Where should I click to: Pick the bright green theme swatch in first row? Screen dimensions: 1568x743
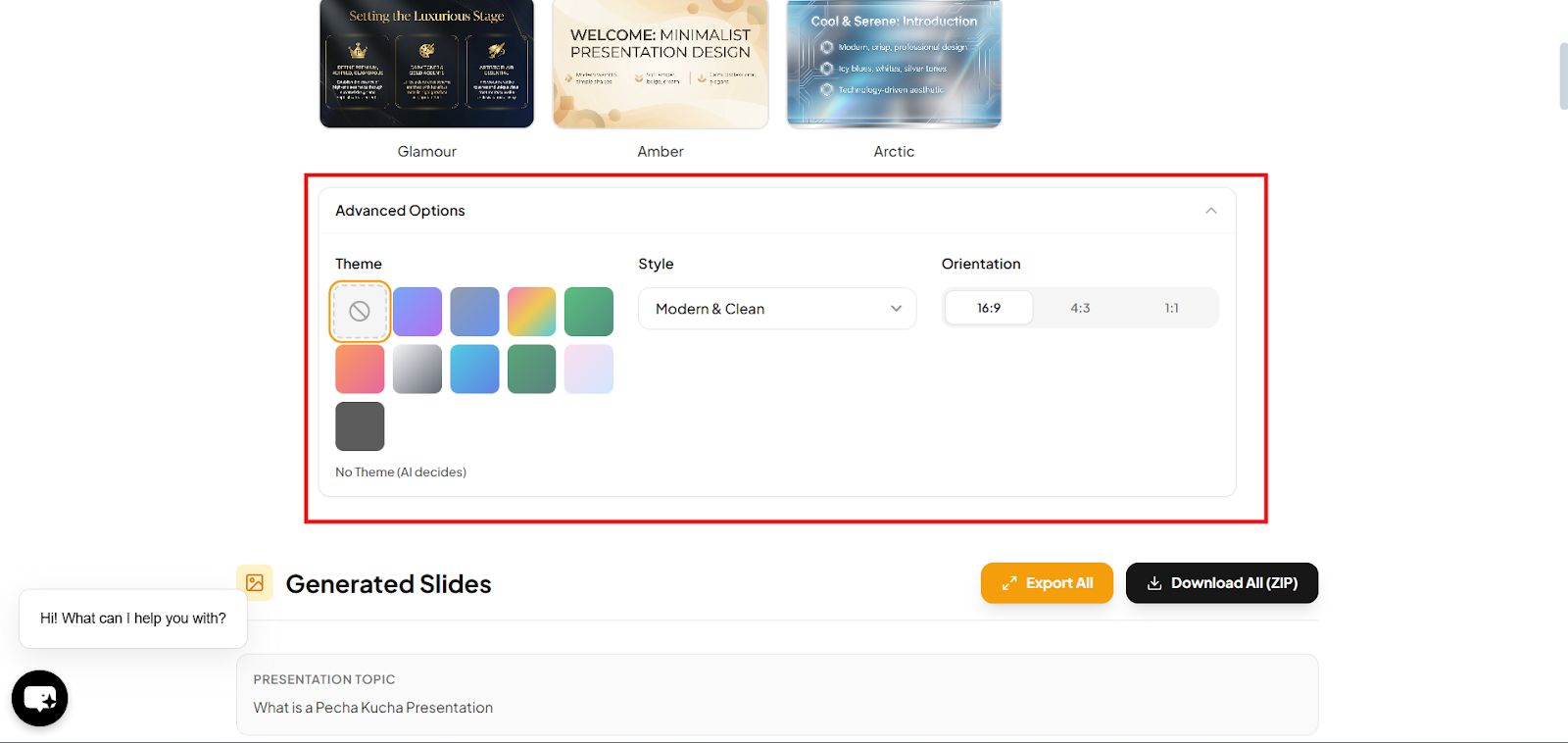pyautogui.click(x=589, y=312)
